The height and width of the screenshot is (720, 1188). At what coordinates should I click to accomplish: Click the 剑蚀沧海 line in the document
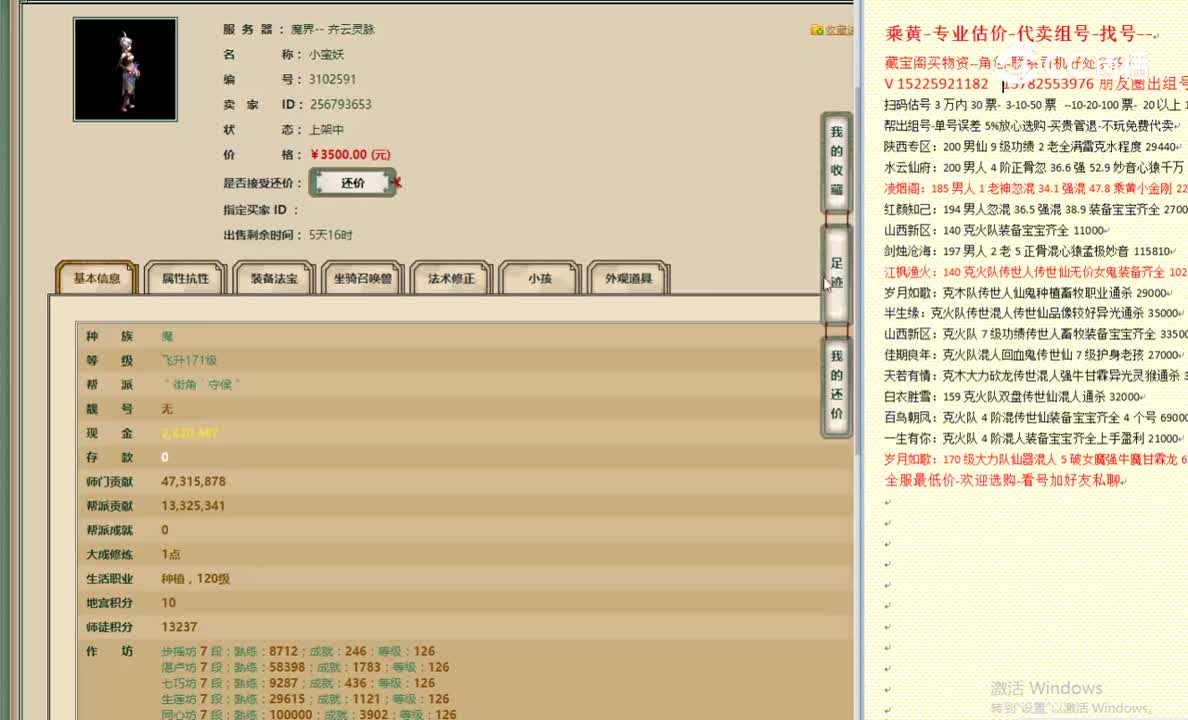[x=1030, y=251]
